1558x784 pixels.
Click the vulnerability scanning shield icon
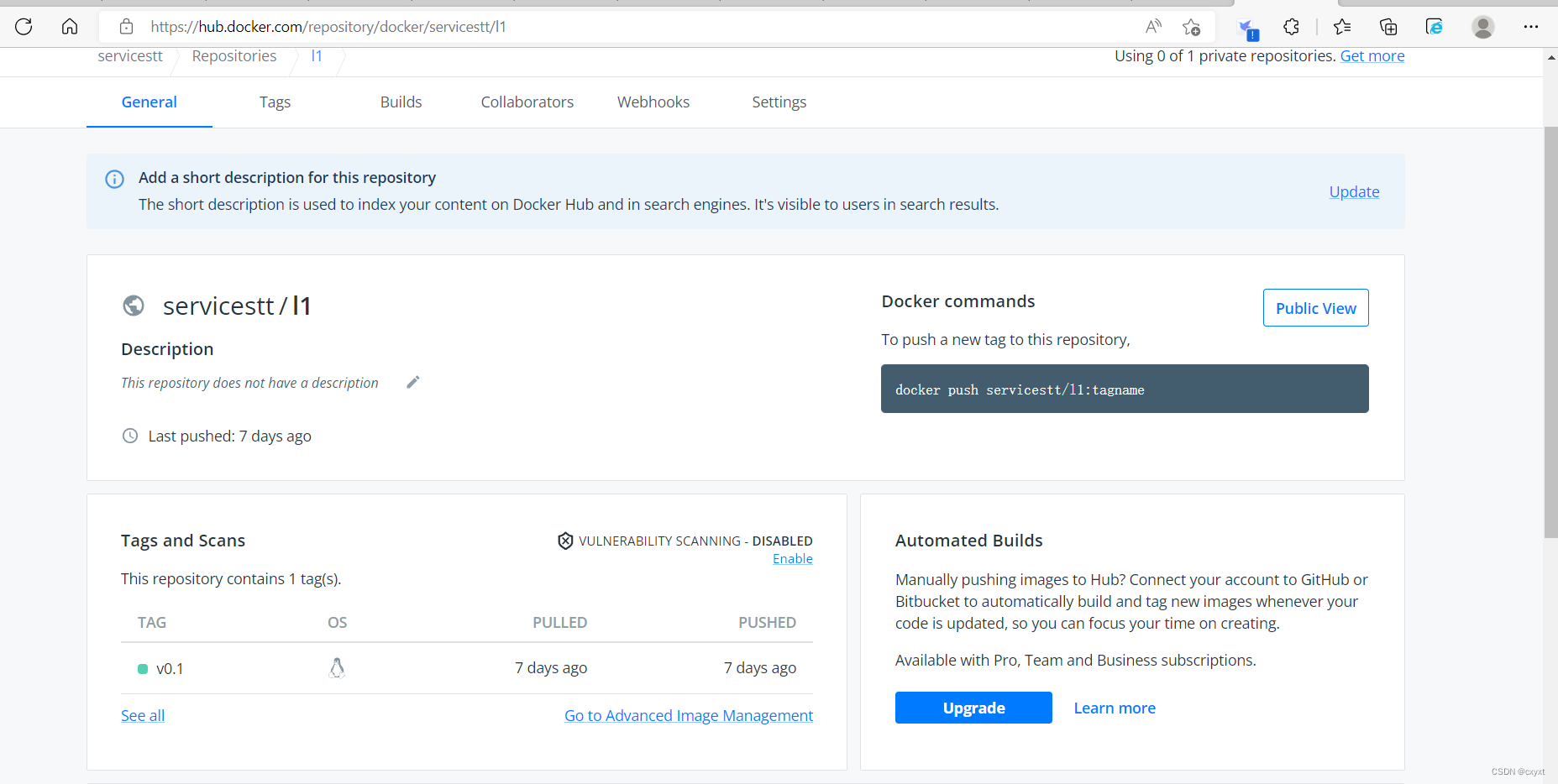pyautogui.click(x=565, y=541)
